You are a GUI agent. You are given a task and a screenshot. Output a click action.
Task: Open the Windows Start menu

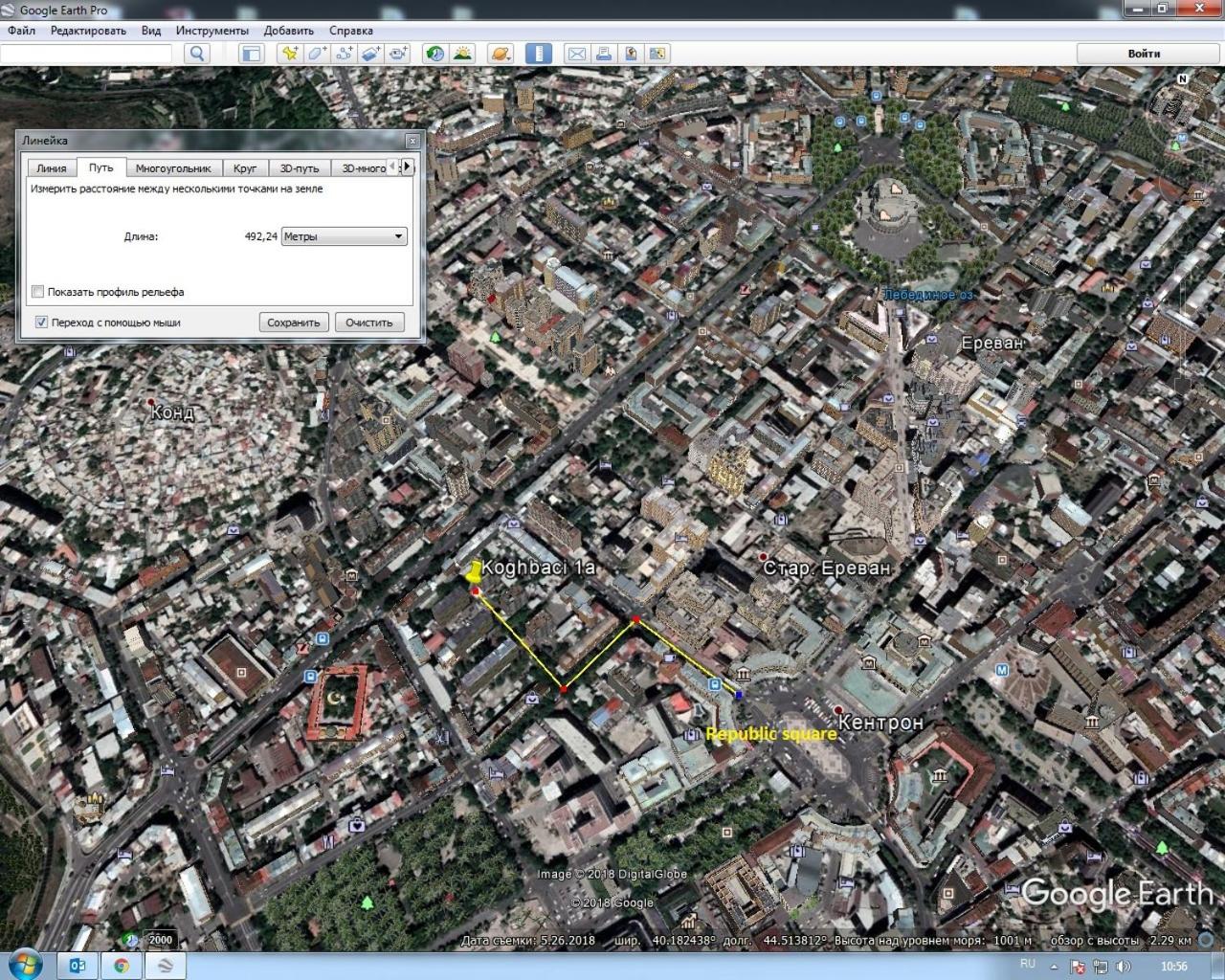coord(24,964)
